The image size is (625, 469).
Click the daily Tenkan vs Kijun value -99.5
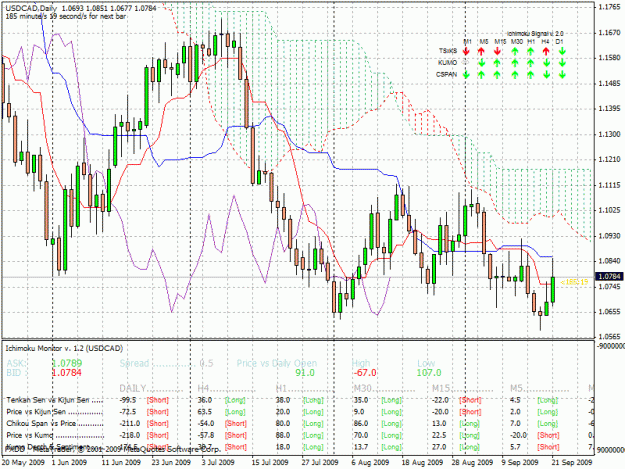coord(128,400)
